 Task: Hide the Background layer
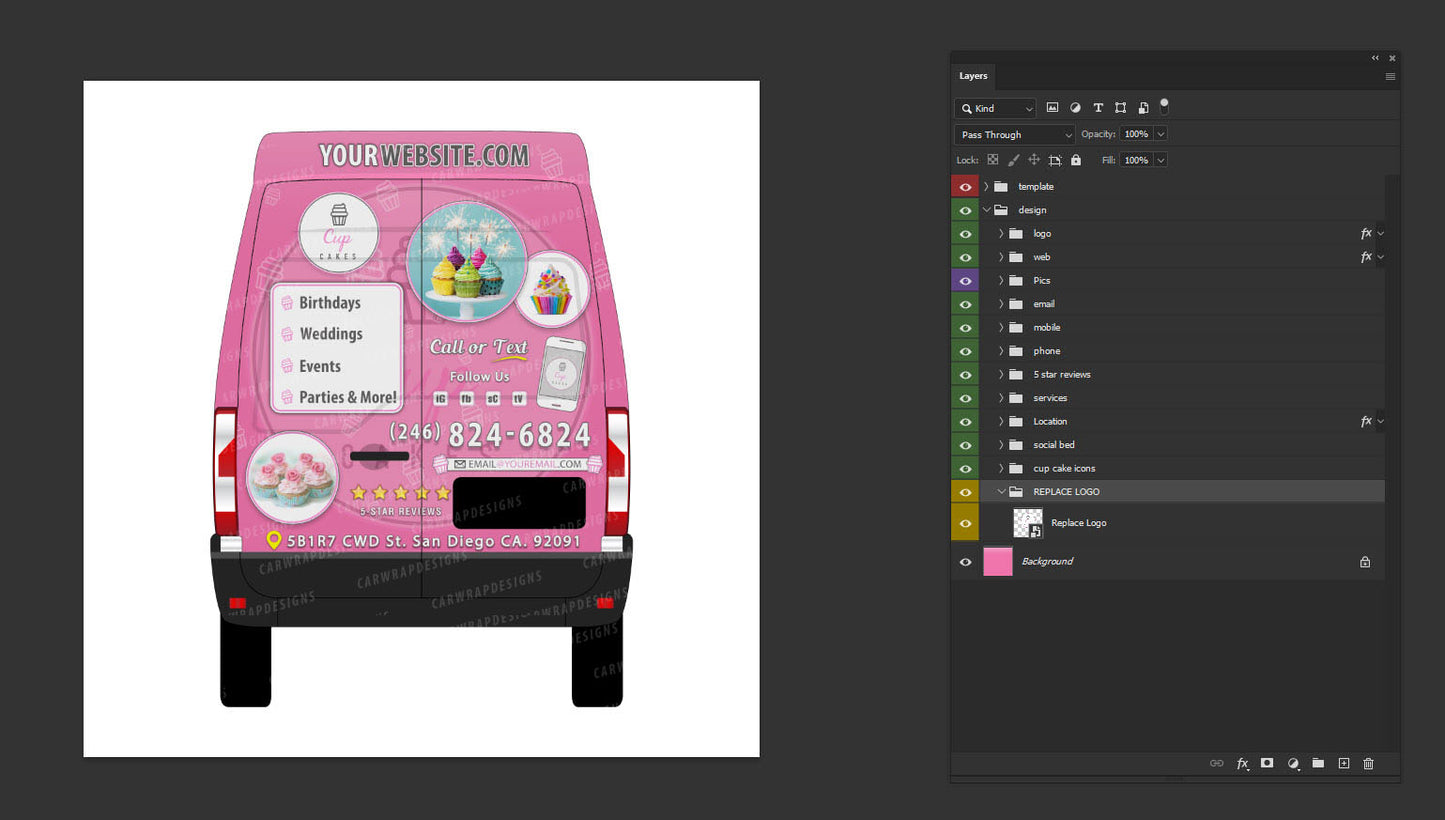click(x=965, y=562)
